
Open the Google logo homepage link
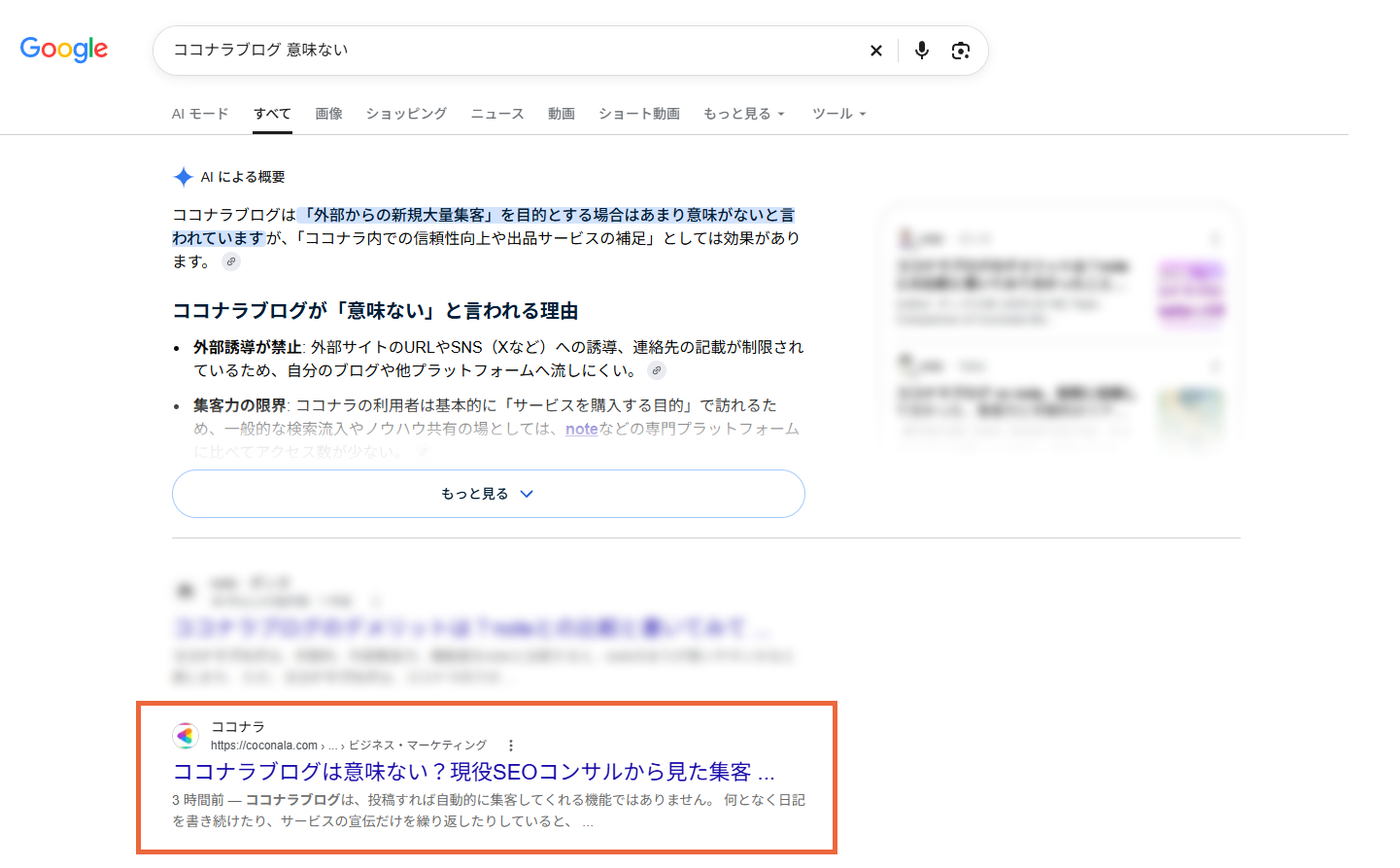coord(64,49)
